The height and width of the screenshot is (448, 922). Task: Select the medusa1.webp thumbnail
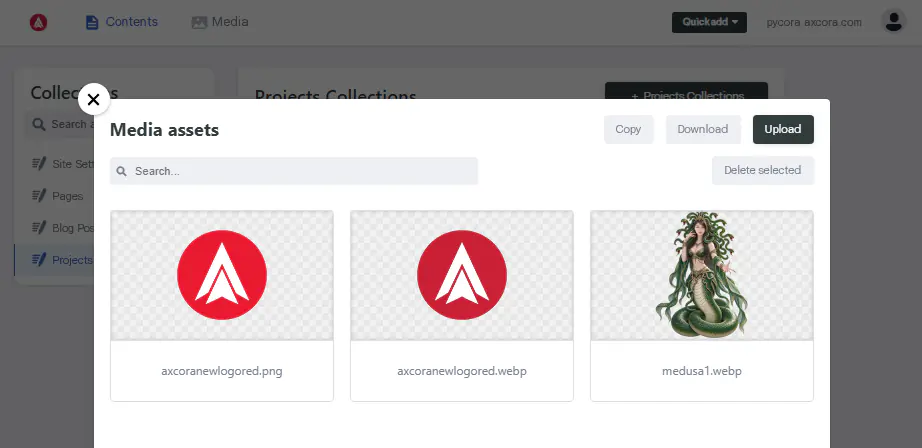coord(701,275)
